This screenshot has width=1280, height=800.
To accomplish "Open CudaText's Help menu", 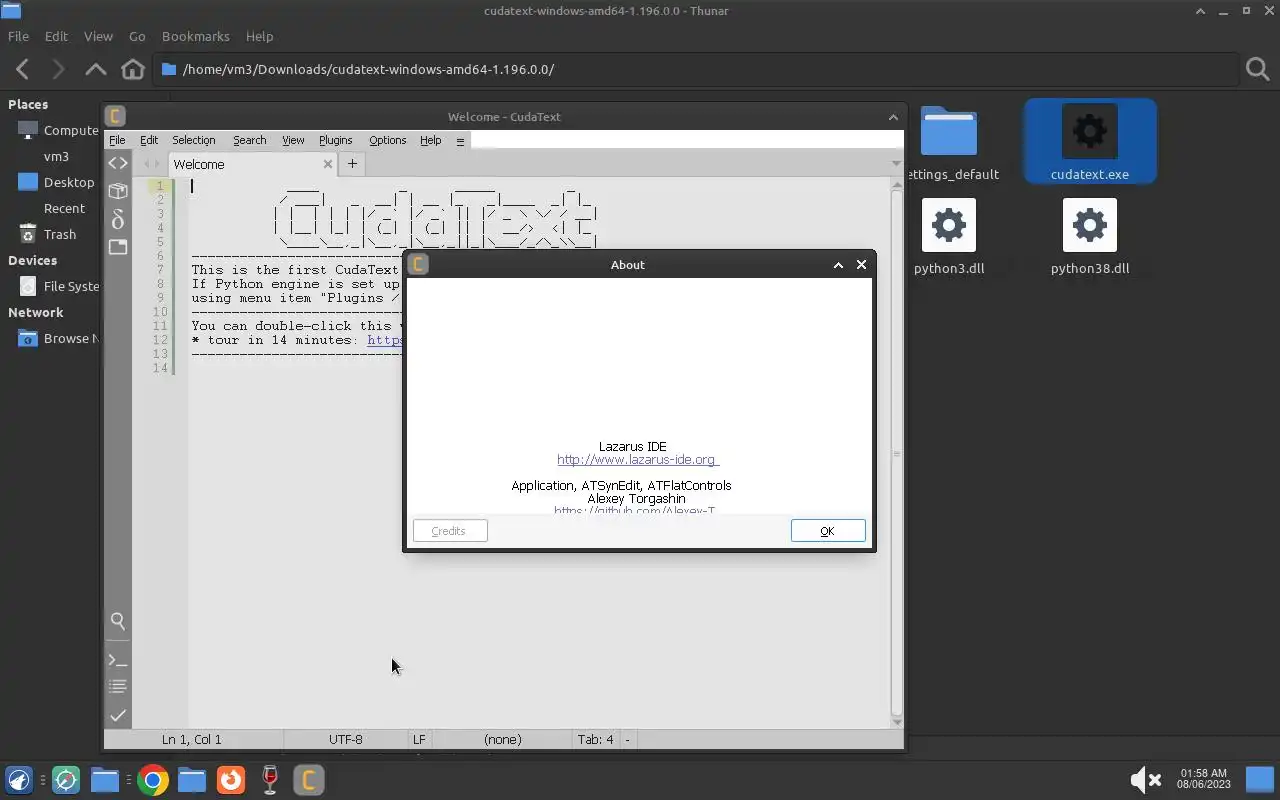I will click(x=430, y=140).
